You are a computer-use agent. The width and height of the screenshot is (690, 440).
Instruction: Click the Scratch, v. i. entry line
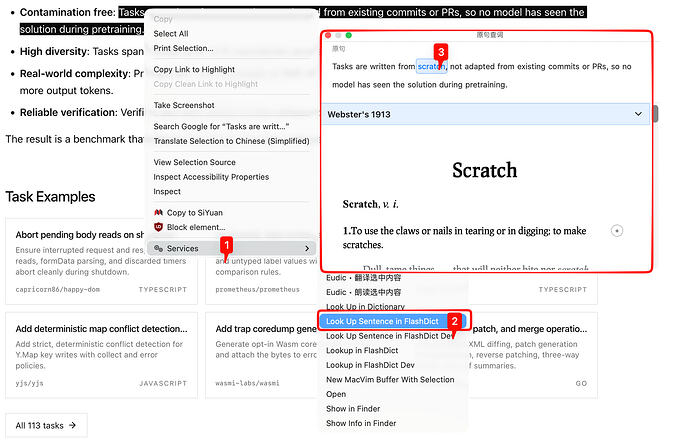(370, 204)
